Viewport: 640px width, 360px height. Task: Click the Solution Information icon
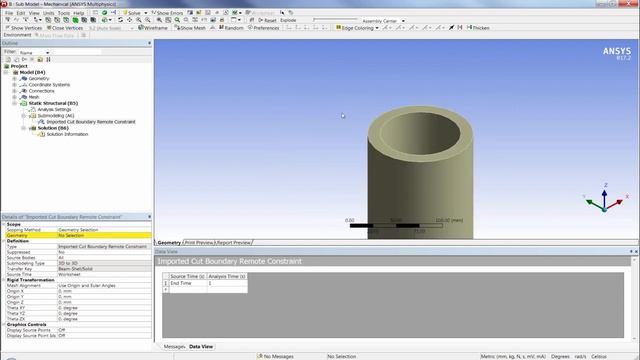pyautogui.click(x=41, y=134)
